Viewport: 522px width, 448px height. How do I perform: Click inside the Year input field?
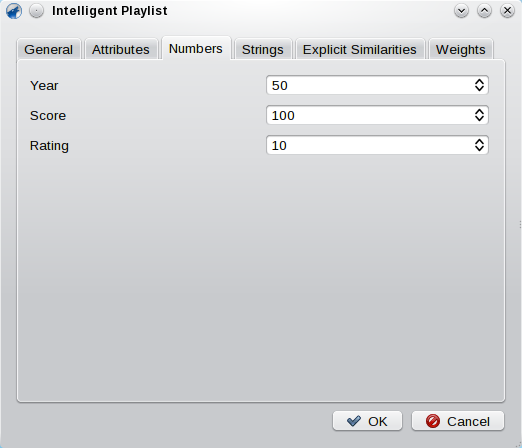pyautogui.click(x=370, y=85)
